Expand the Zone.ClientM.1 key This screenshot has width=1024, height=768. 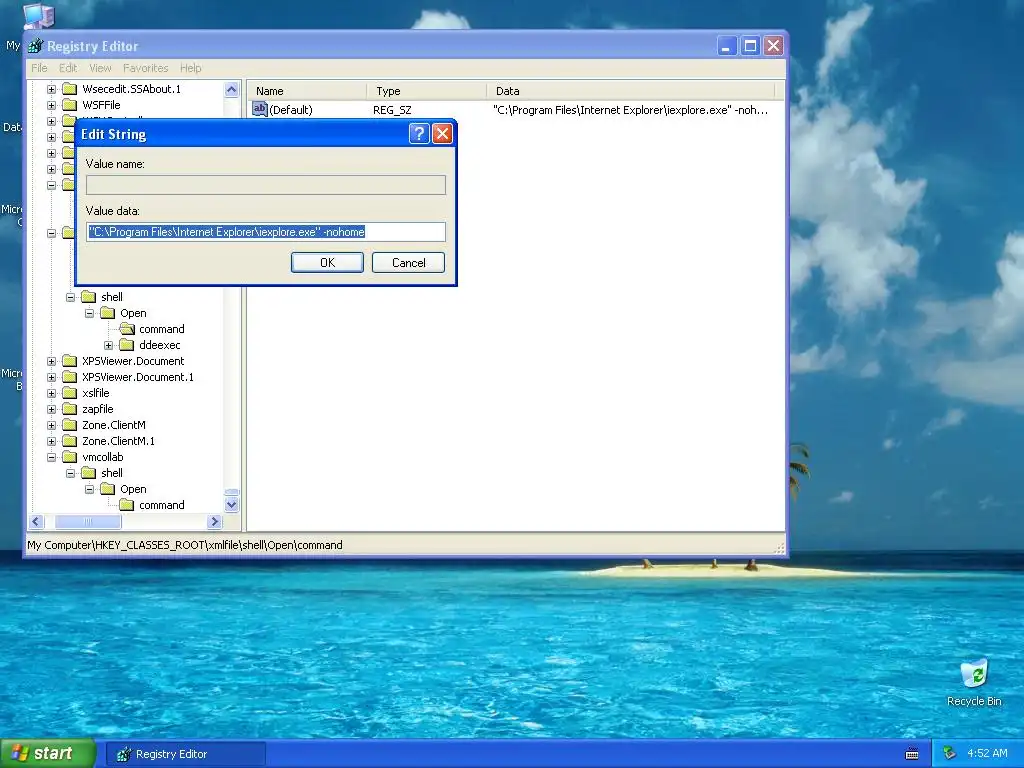52,441
